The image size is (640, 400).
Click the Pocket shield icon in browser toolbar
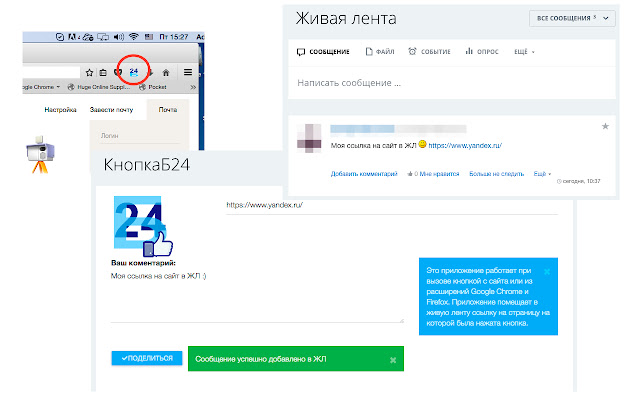(x=118, y=73)
